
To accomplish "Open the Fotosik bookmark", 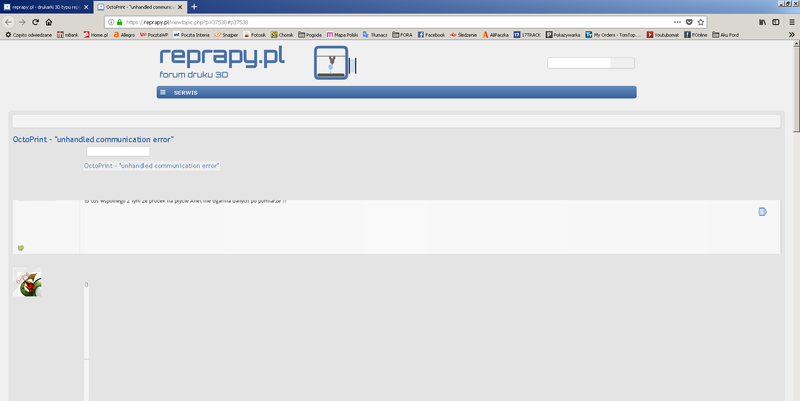I will 255,35.
